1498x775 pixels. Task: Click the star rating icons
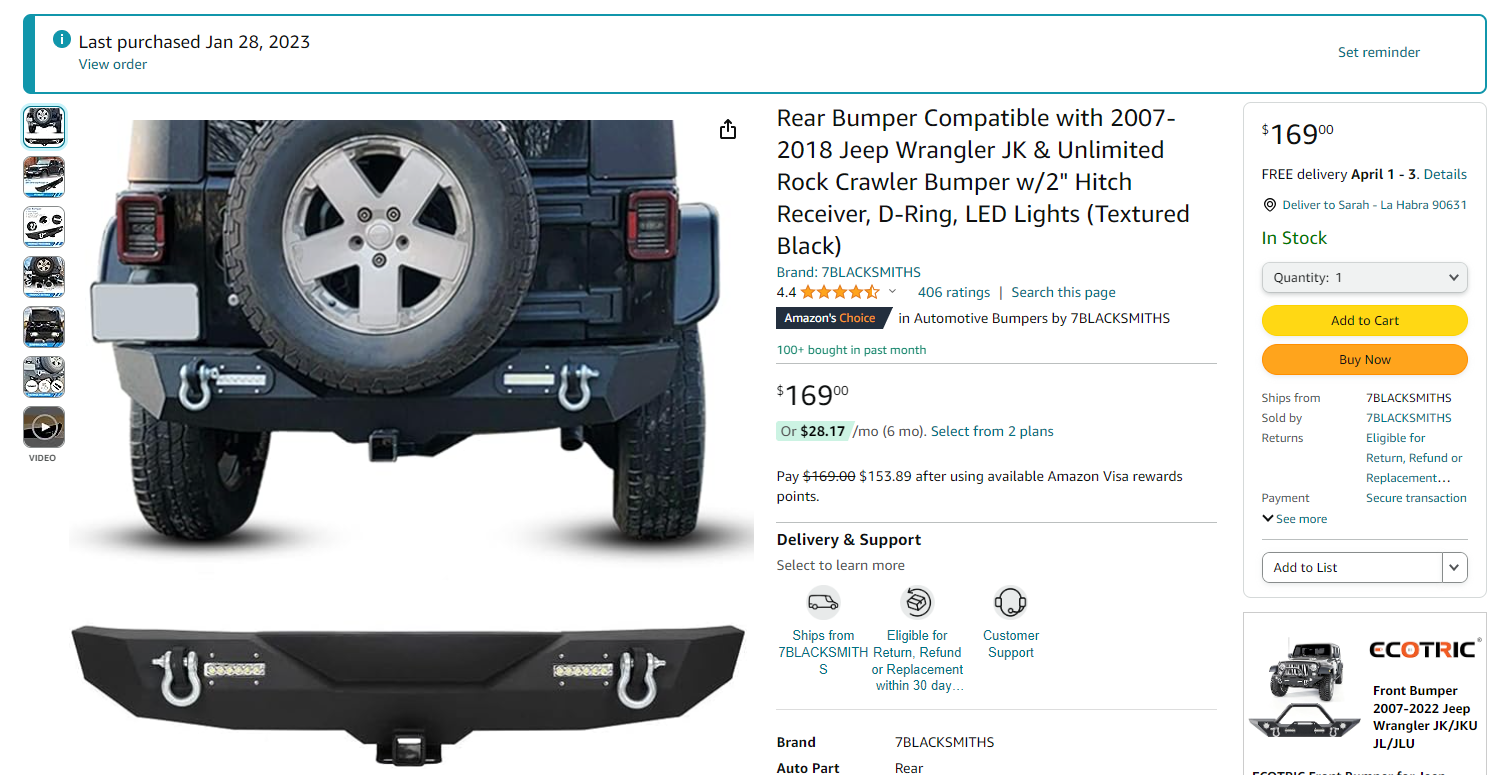click(840, 292)
